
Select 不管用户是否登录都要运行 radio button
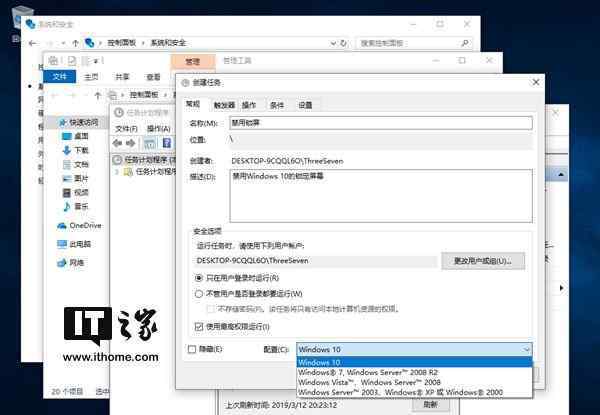pyautogui.click(x=198, y=294)
